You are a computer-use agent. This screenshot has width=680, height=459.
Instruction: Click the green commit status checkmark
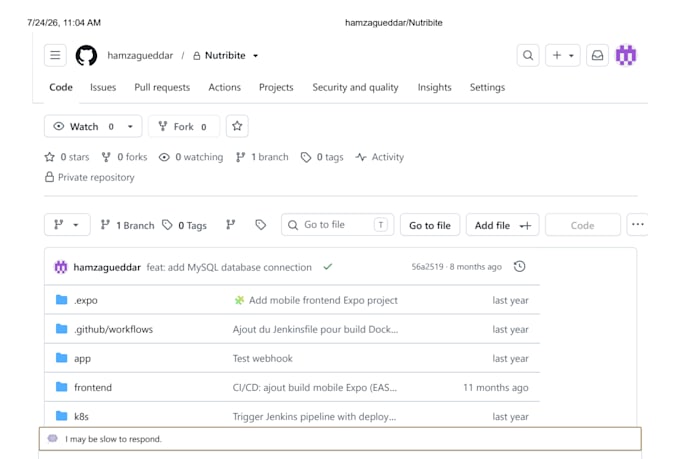pyautogui.click(x=327, y=267)
